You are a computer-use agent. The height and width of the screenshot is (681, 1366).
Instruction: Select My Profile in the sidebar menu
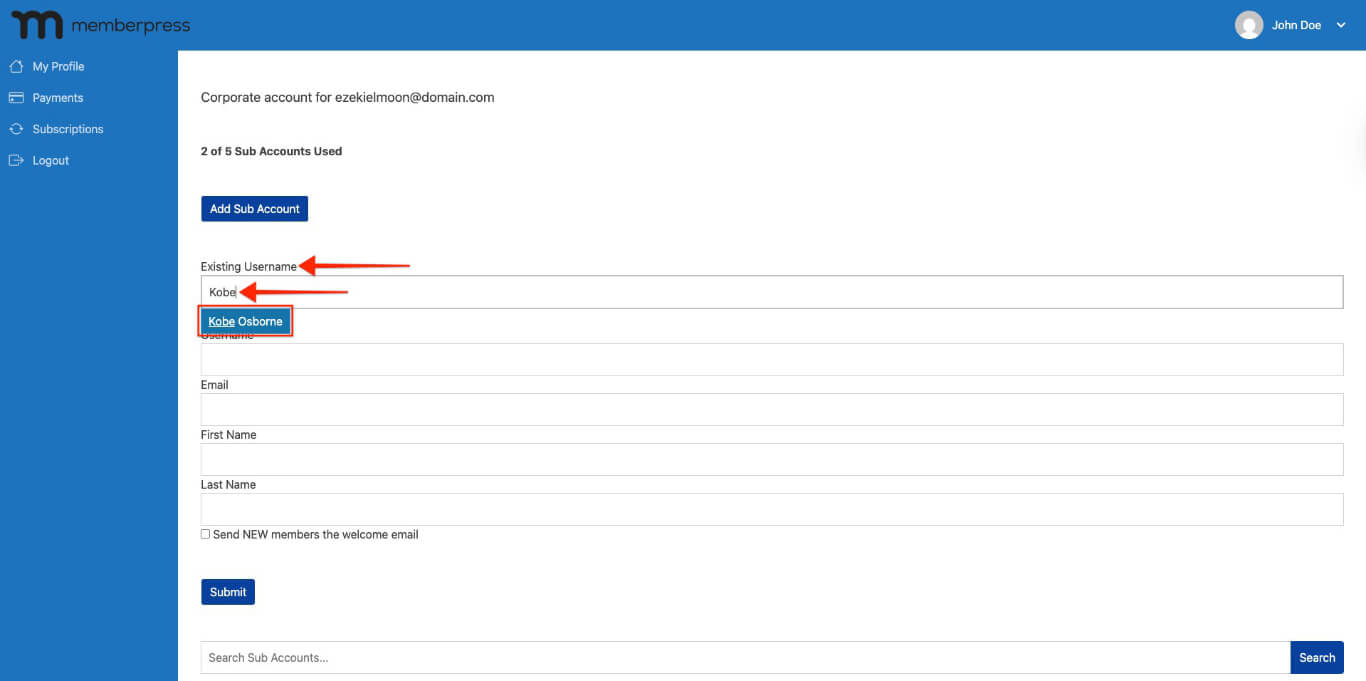point(59,65)
